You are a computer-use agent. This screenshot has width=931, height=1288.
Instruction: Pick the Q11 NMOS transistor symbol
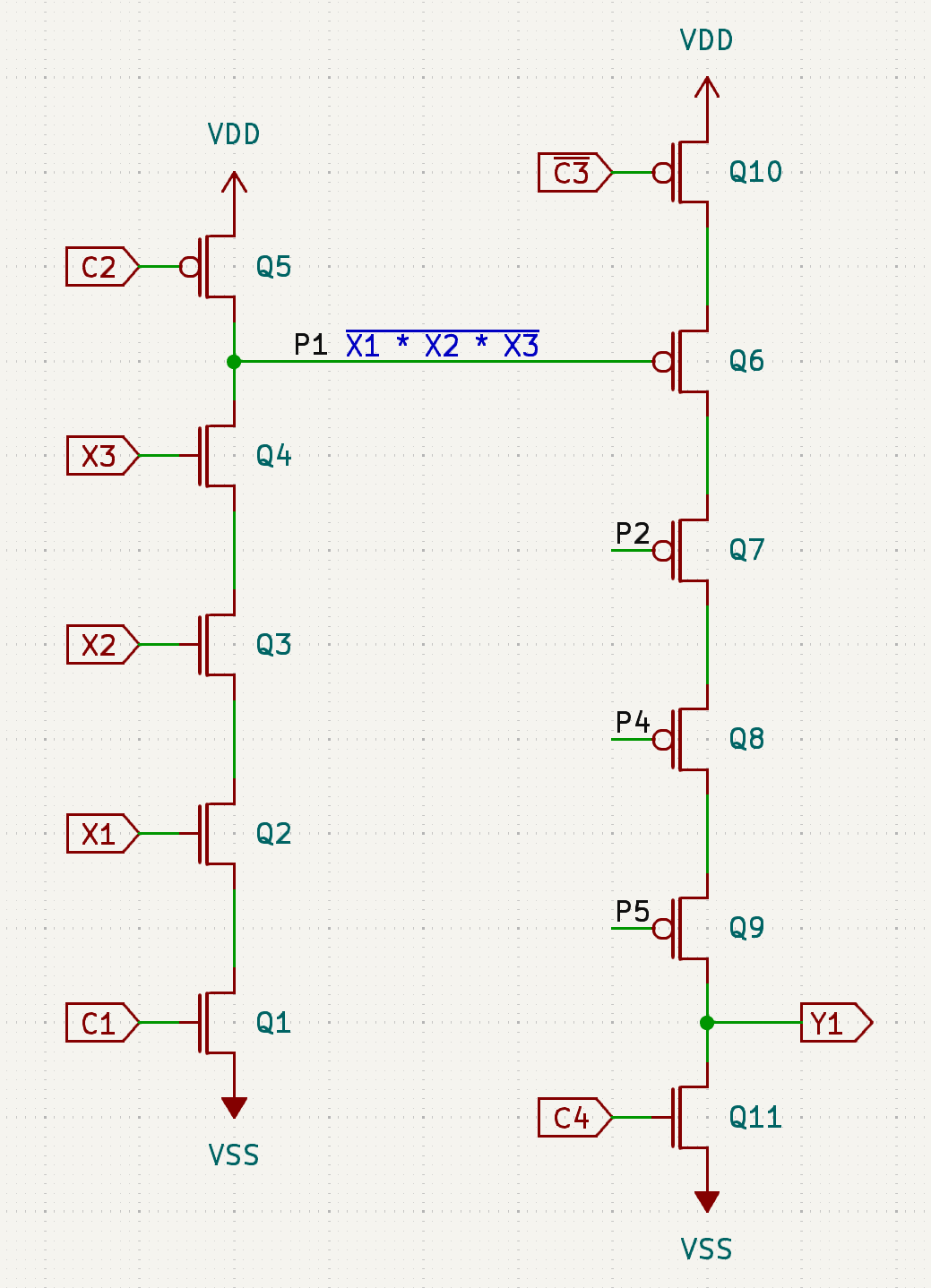pyautogui.click(x=688, y=1117)
